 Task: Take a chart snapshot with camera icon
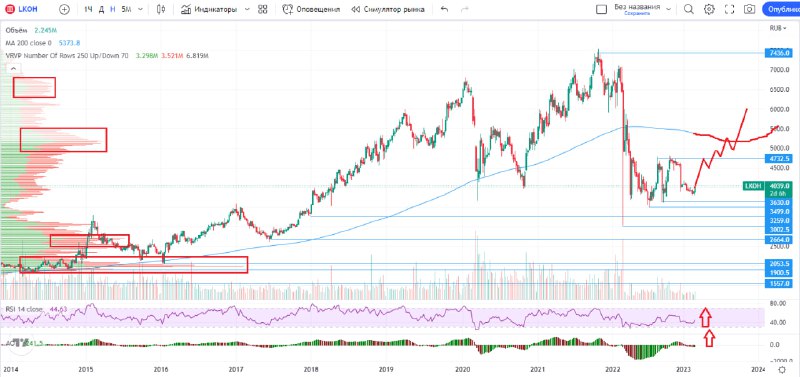tap(749, 9)
